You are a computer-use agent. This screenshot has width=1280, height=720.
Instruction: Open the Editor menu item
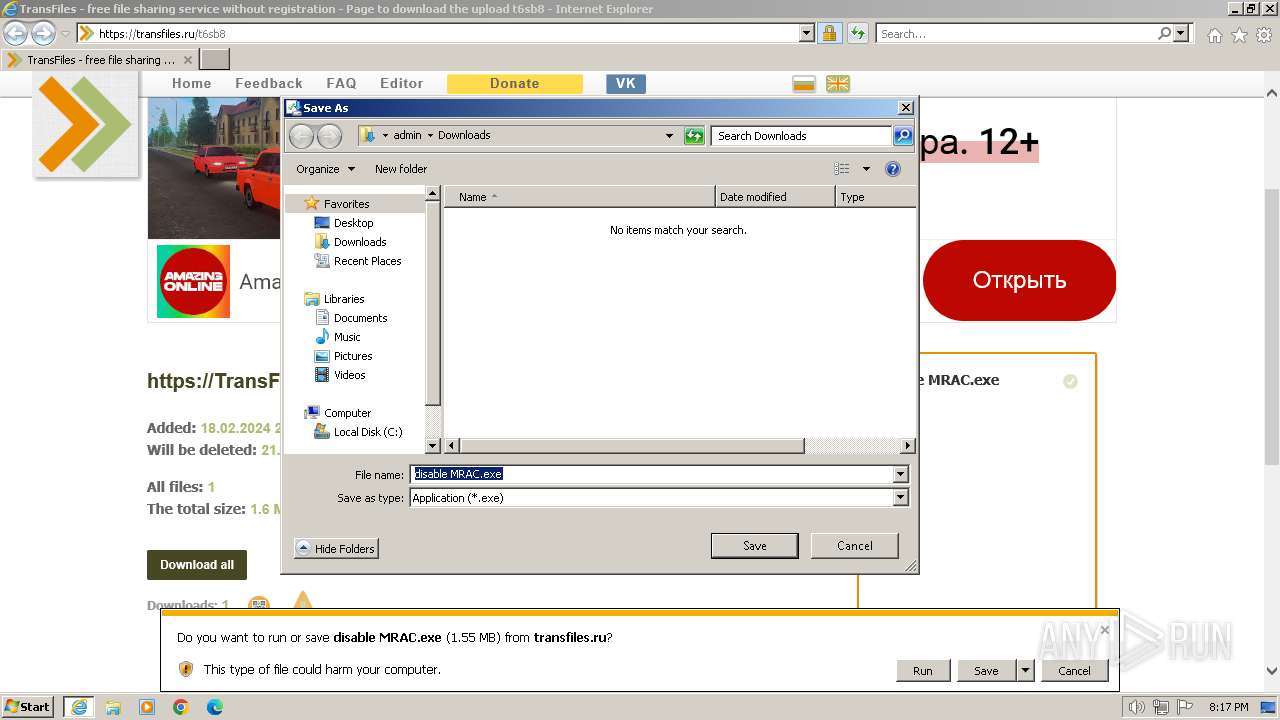click(401, 83)
